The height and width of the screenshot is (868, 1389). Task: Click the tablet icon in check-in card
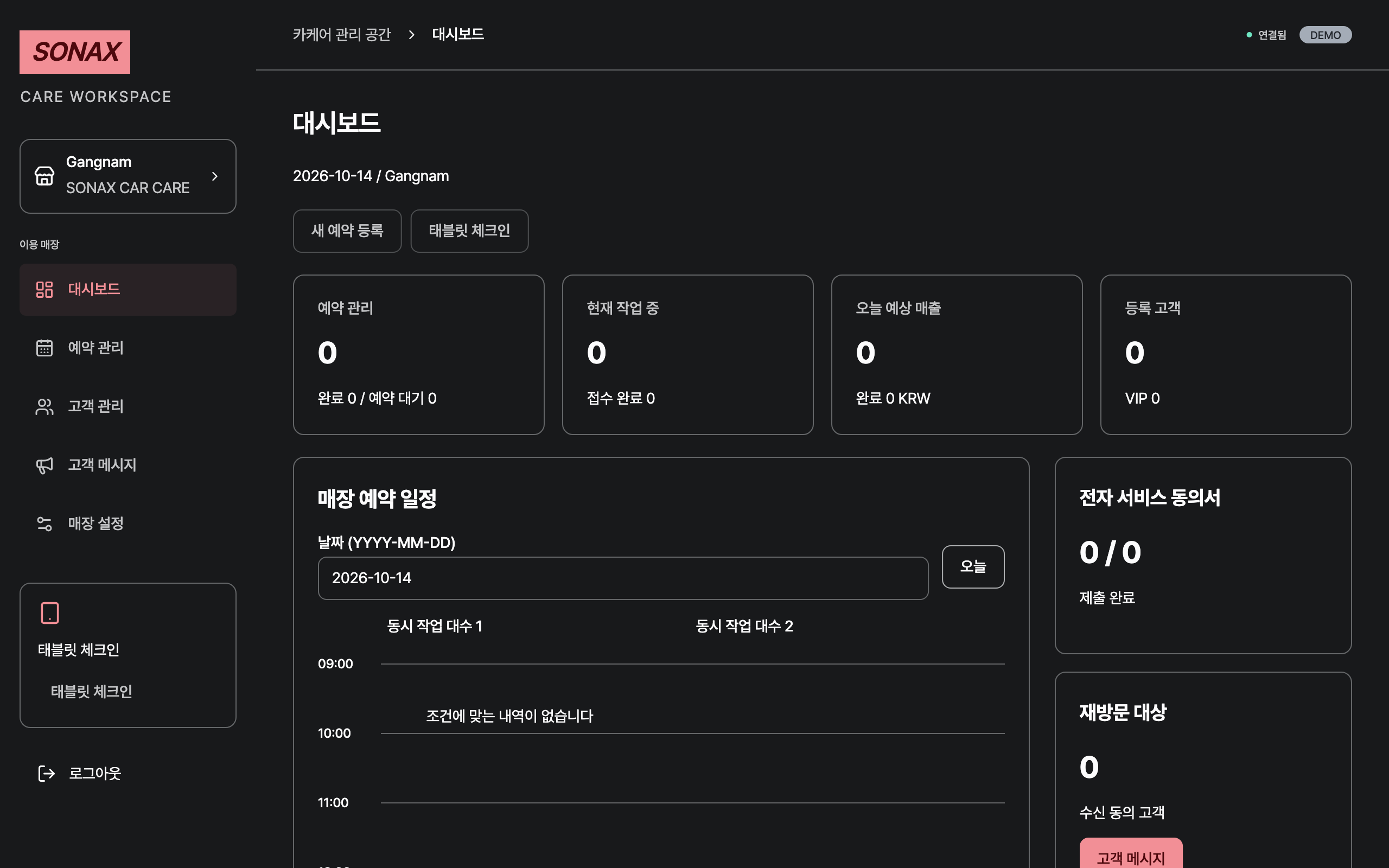tap(50, 612)
